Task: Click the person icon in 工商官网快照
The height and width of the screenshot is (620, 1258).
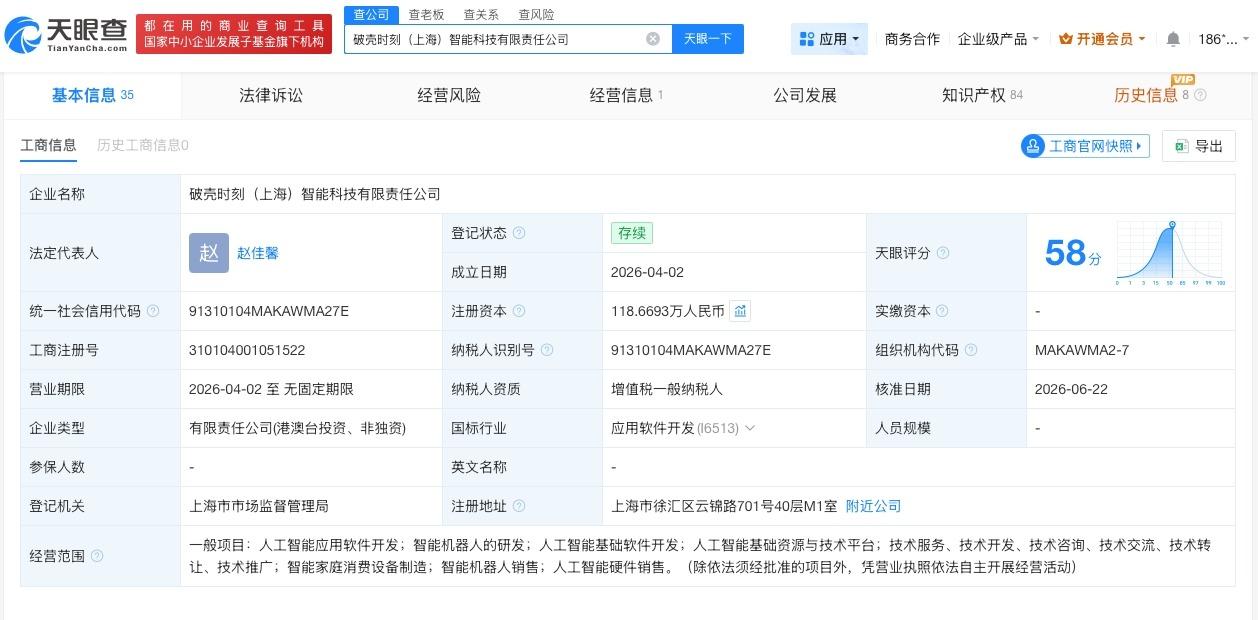Action: 1033,146
